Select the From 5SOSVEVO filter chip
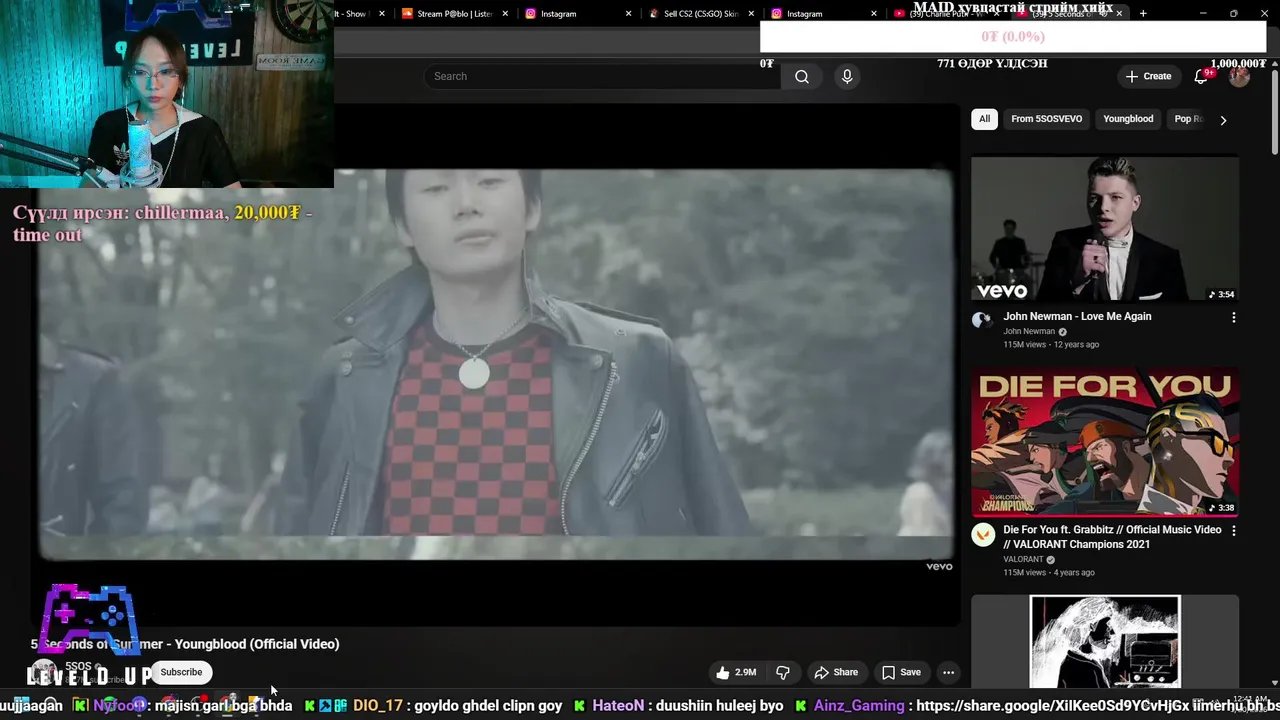The height and width of the screenshot is (720, 1280). click(1046, 119)
